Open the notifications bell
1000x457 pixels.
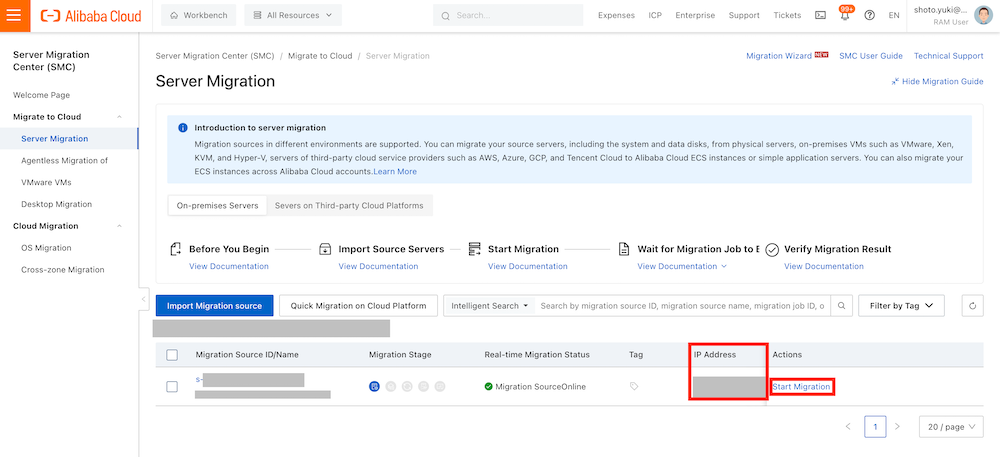(x=845, y=16)
